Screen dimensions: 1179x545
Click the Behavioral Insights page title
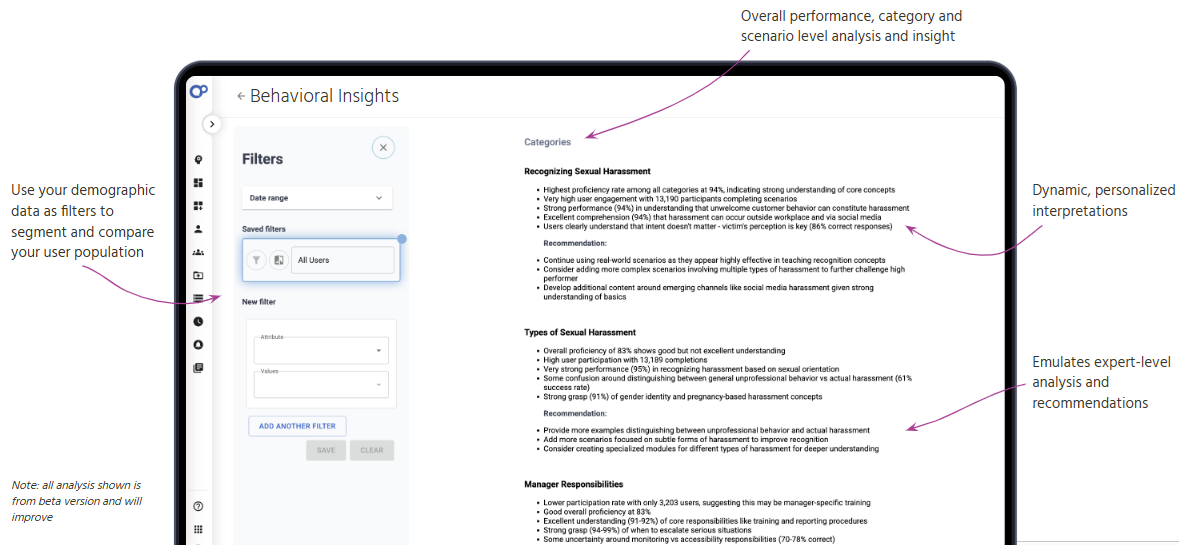coord(324,96)
